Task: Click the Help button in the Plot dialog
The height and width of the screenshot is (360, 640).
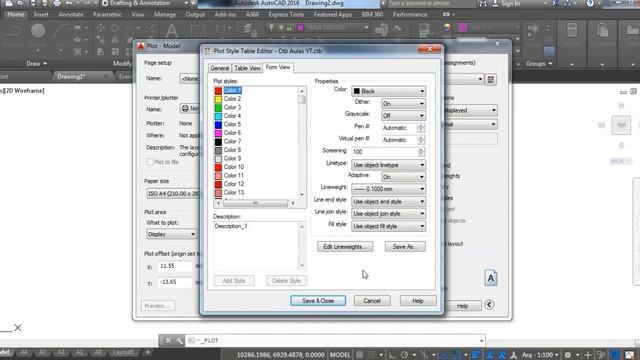Action: point(462,306)
